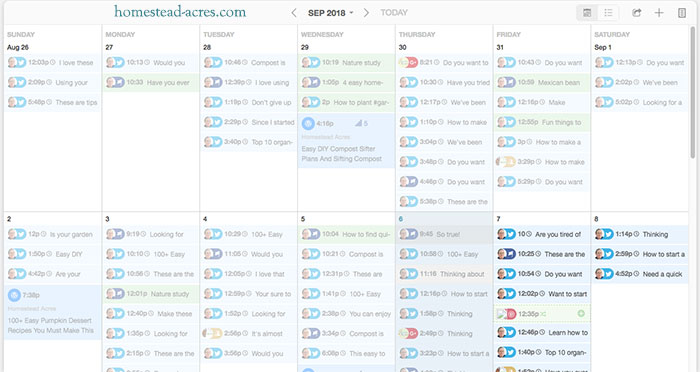Click the Twitter icon on the 10:13 Would you

point(119,63)
